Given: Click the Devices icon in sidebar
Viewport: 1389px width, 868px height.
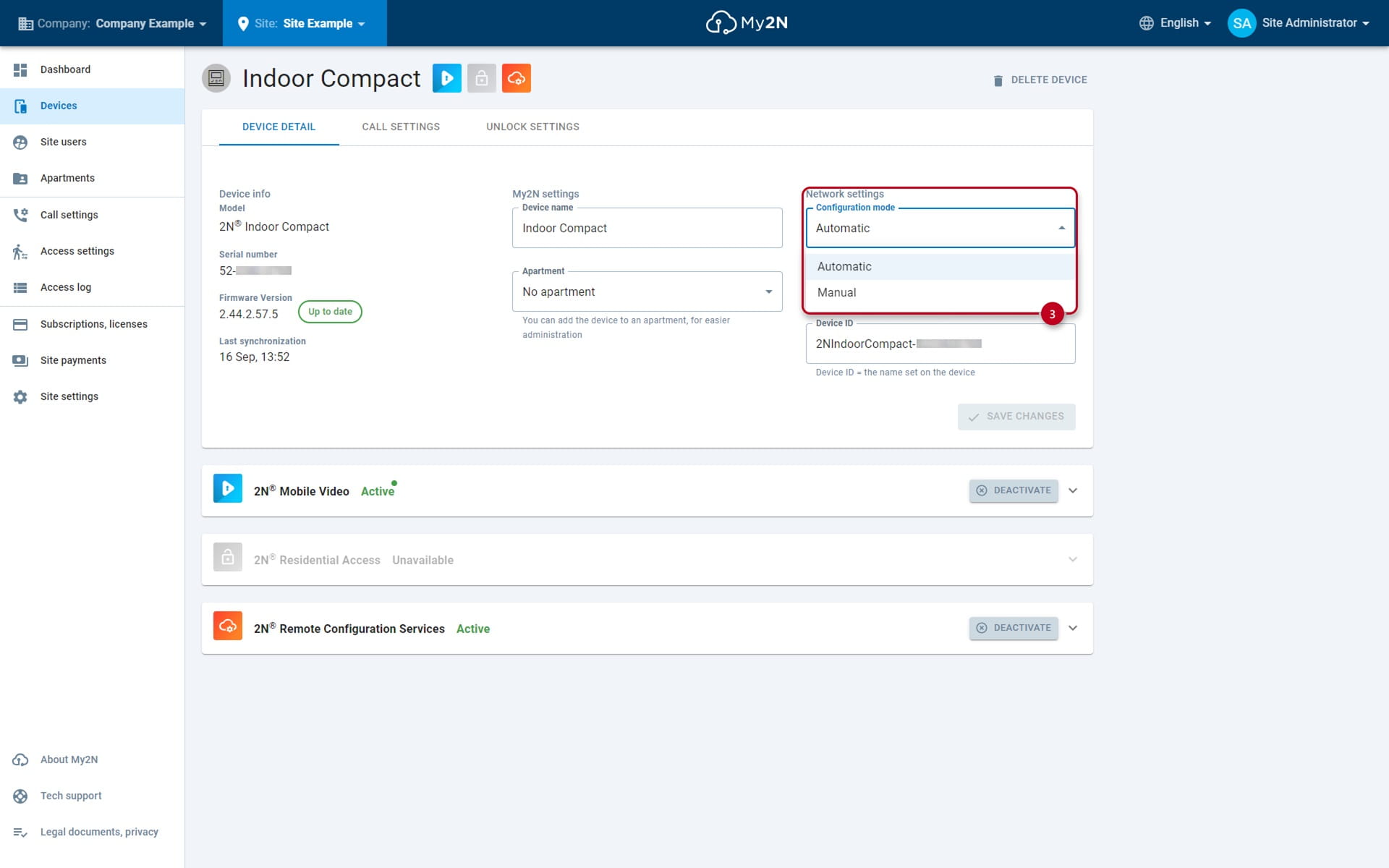Looking at the screenshot, I should coord(20,106).
